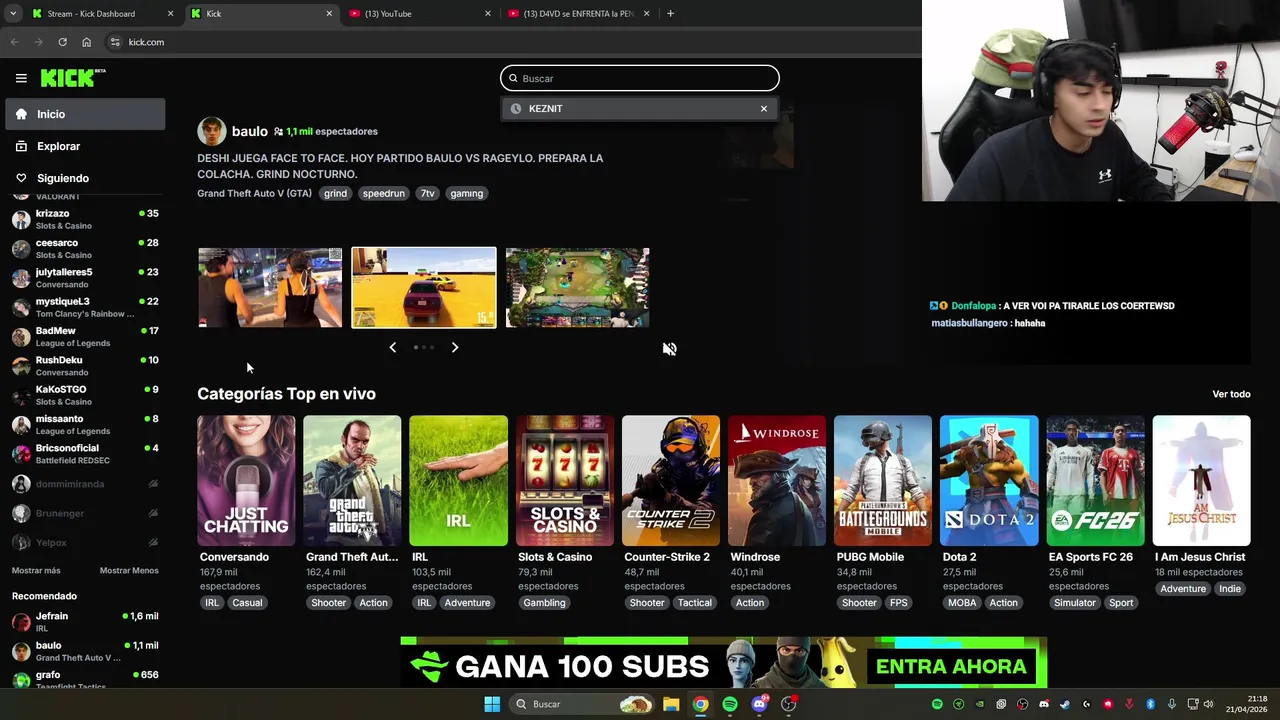Open BadMew channel in sidebar
This screenshot has width=1280, height=720.
(x=85, y=336)
